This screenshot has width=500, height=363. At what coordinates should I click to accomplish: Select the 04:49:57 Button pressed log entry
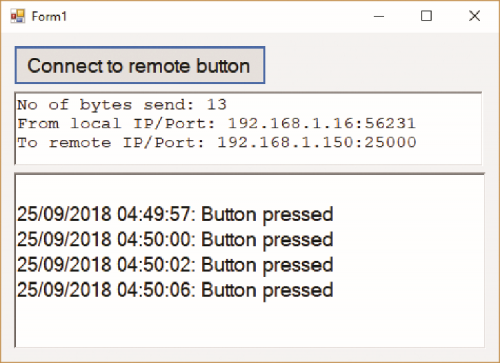pos(175,214)
